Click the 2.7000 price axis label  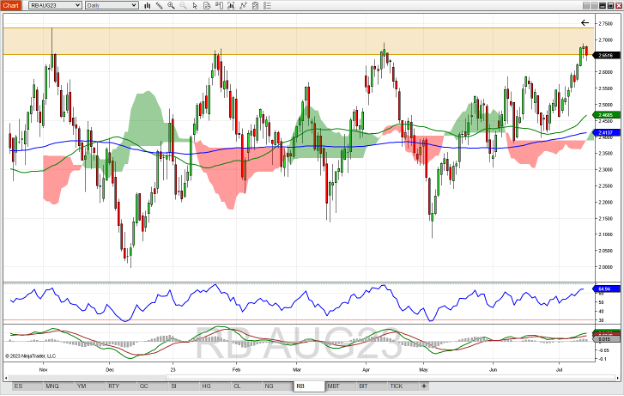tap(606, 40)
